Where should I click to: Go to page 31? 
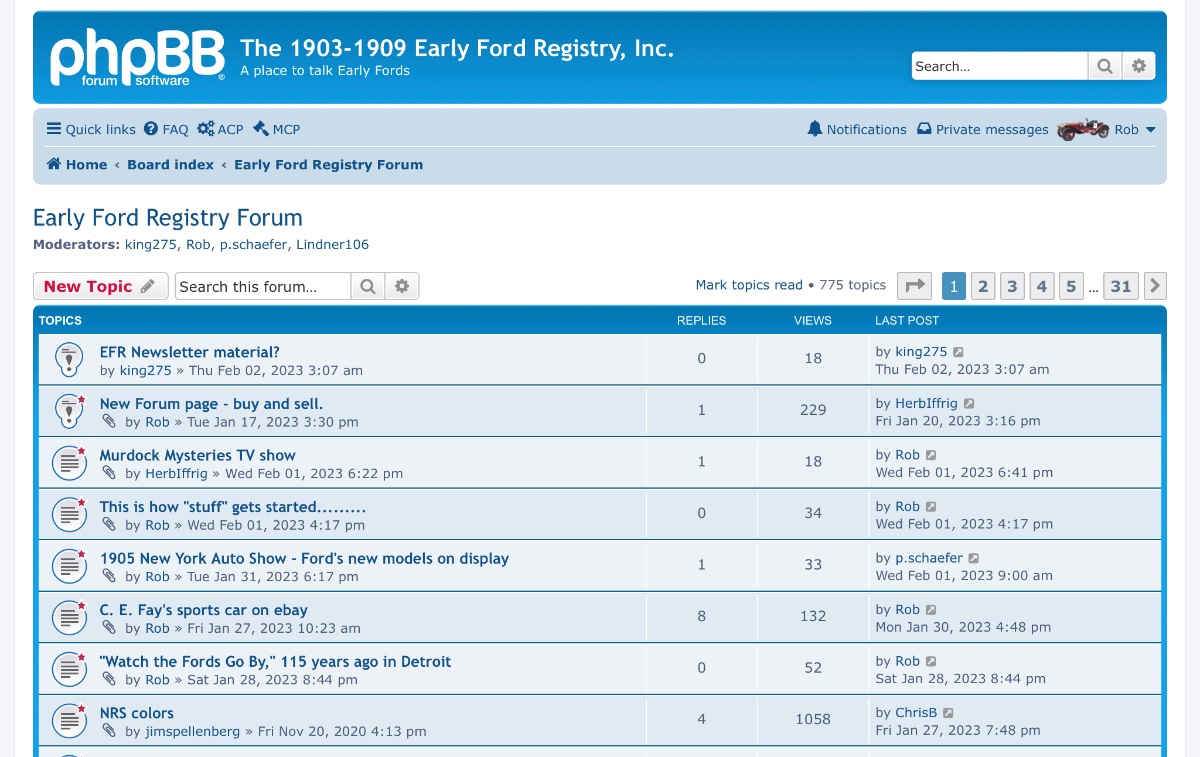(1121, 286)
